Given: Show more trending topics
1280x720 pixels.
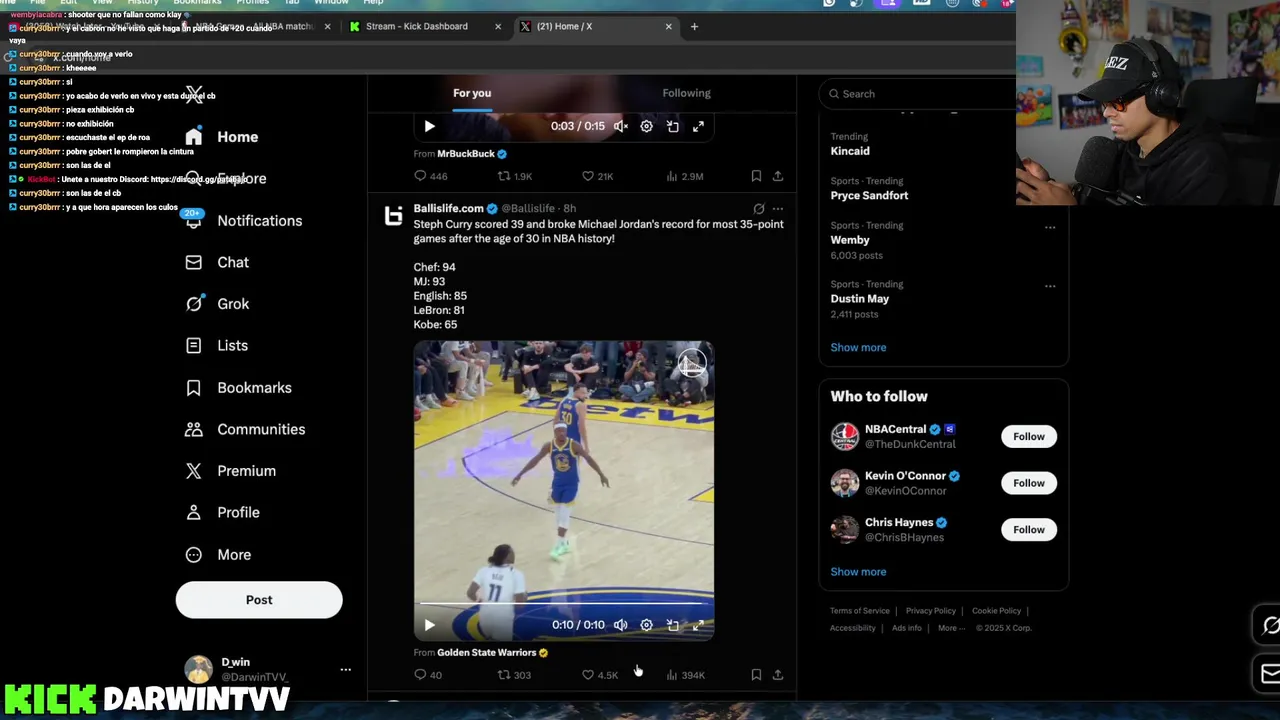Looking at the screenshot, I should click(858, 348).
